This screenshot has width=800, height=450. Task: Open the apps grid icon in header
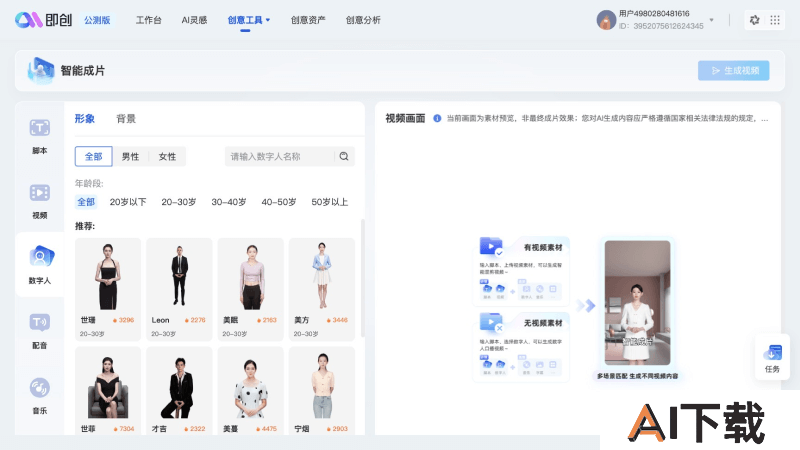point(774,20)
